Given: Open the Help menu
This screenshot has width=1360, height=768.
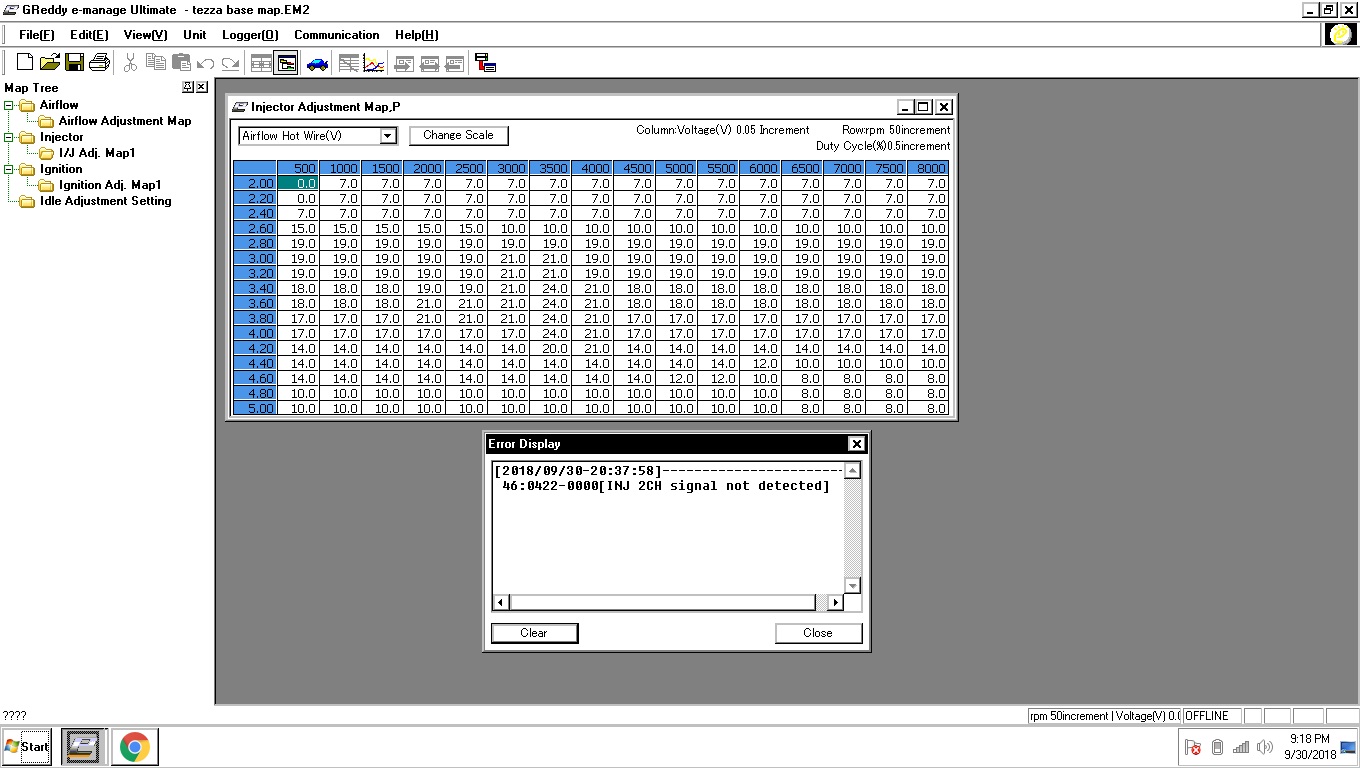Looking at the screenshot, I should pos(416,35).
